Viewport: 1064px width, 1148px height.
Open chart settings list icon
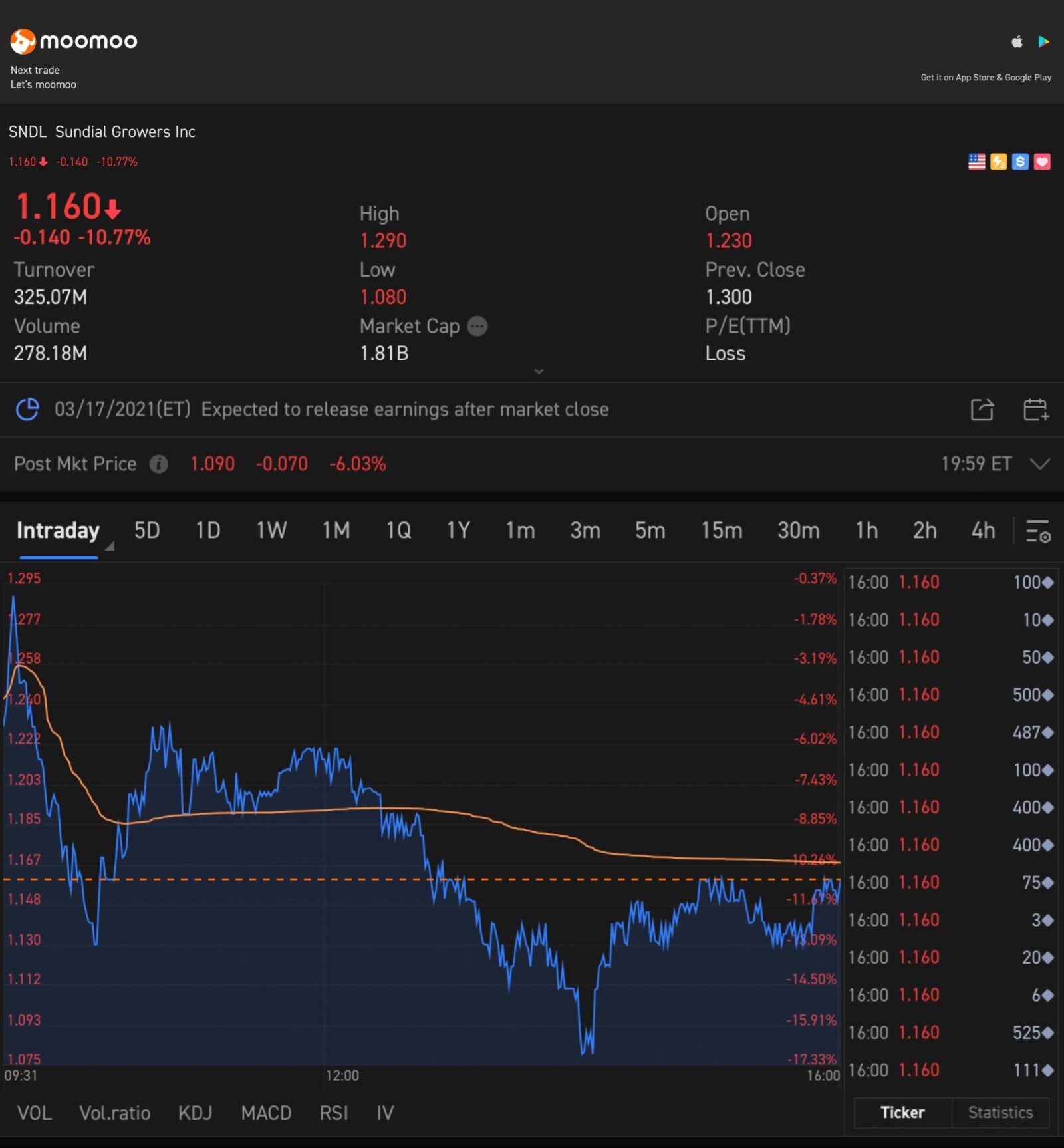(1037, 531)
